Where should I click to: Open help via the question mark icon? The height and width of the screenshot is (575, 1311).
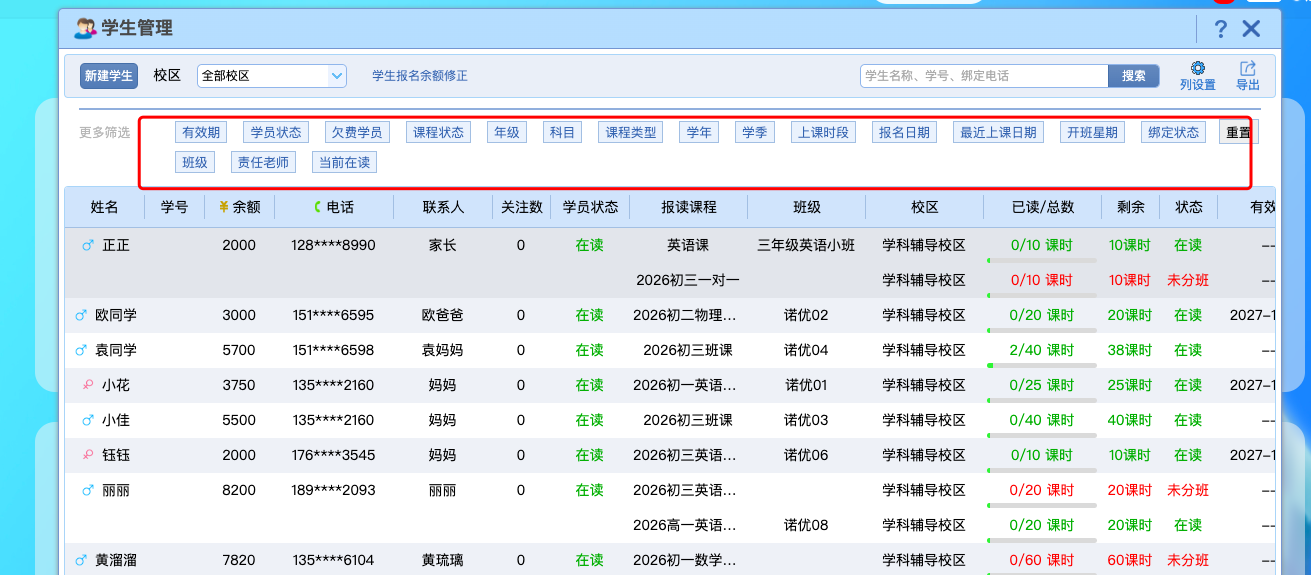point(1221,29)
